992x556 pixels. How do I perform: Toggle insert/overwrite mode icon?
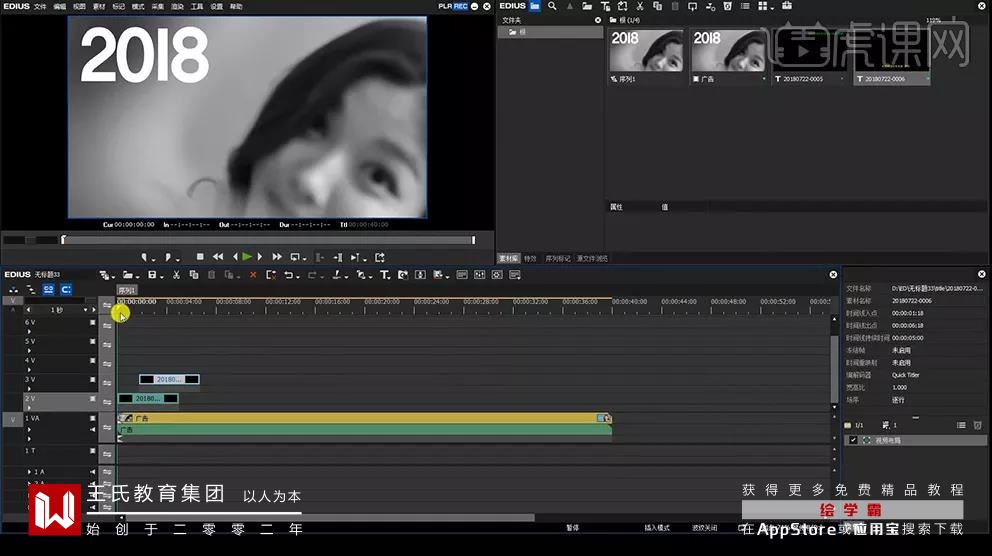pos(13,289)
